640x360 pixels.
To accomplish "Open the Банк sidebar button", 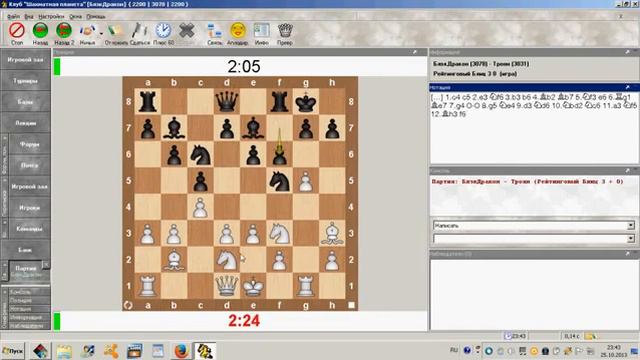I will (25, 250).
